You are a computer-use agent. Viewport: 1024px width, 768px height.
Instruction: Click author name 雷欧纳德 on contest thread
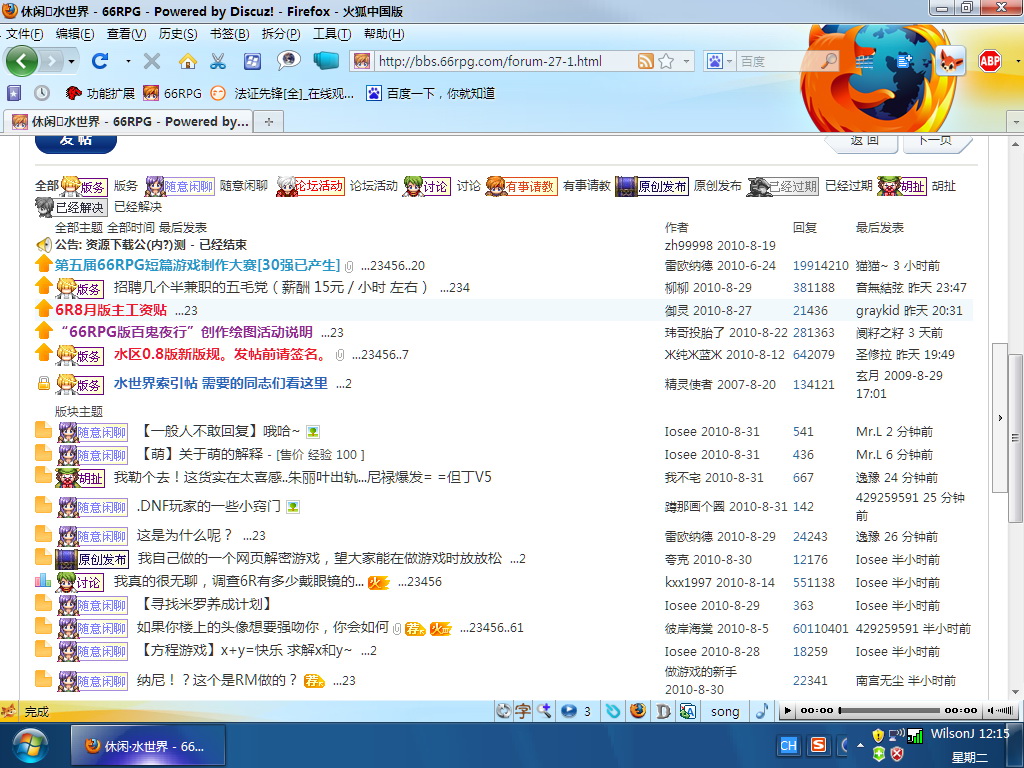[689, 266]
